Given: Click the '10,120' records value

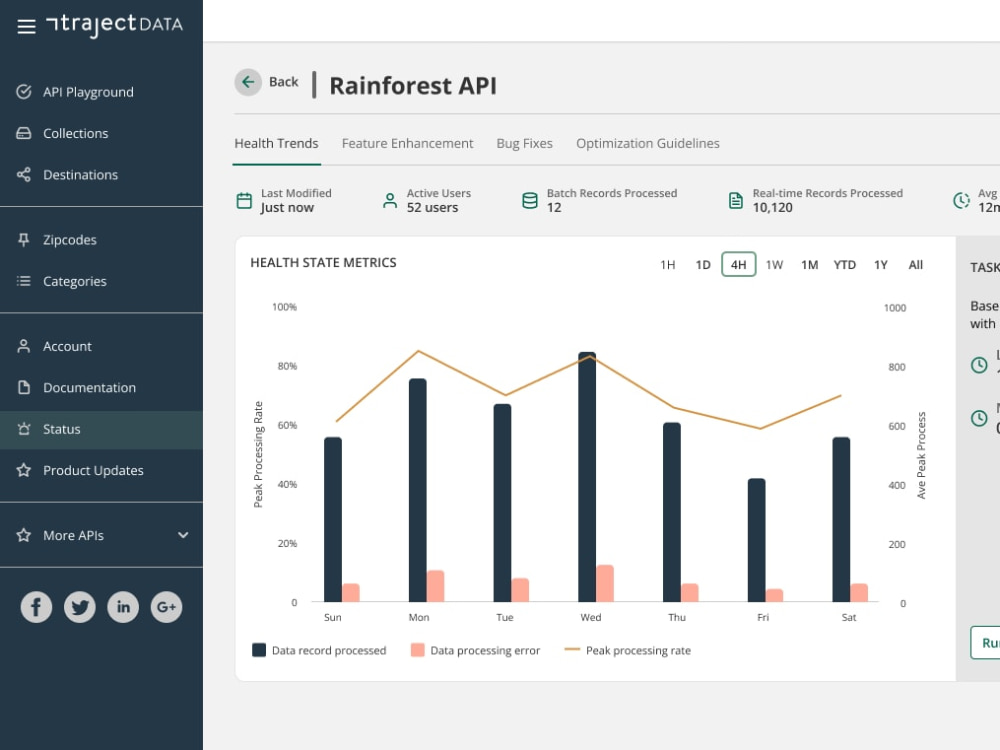Looking at the screenshot, I should tap(772, 208).
